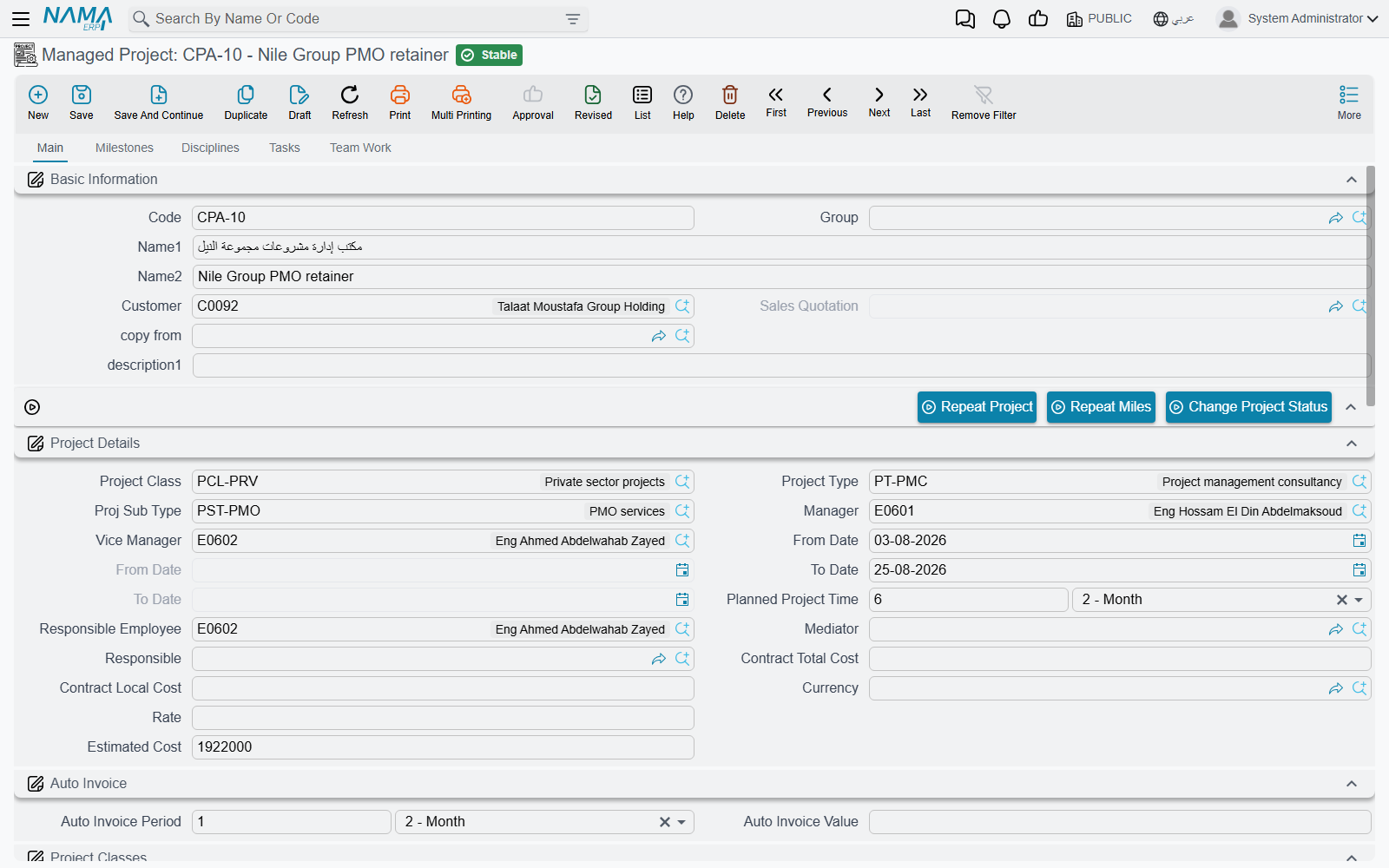Click the Estimated Cost field
The image size is (1389, 868).
(443, 747)
